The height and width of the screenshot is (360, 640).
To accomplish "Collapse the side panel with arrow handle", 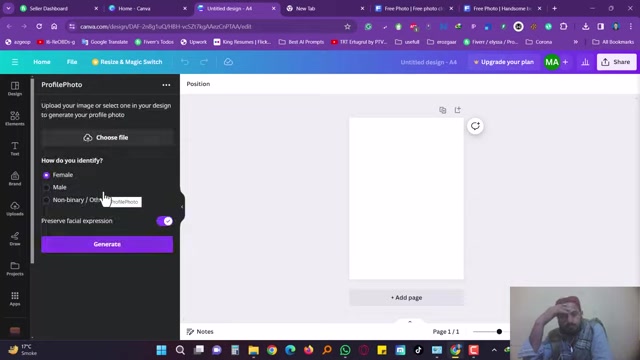I will tap(182, 207).
